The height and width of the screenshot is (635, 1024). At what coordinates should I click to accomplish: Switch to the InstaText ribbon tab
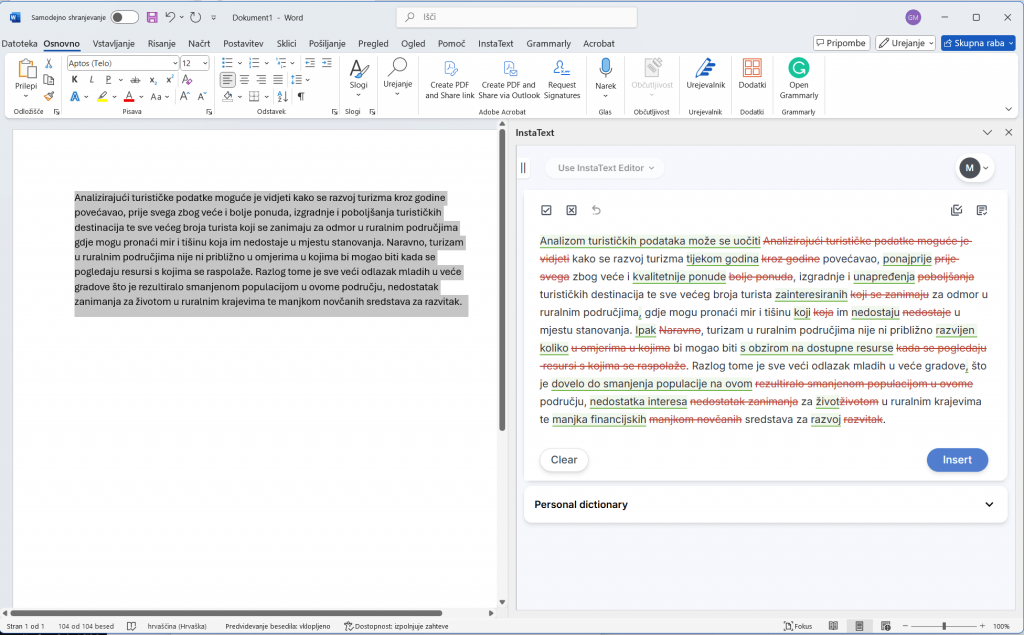tap(495, 44)
